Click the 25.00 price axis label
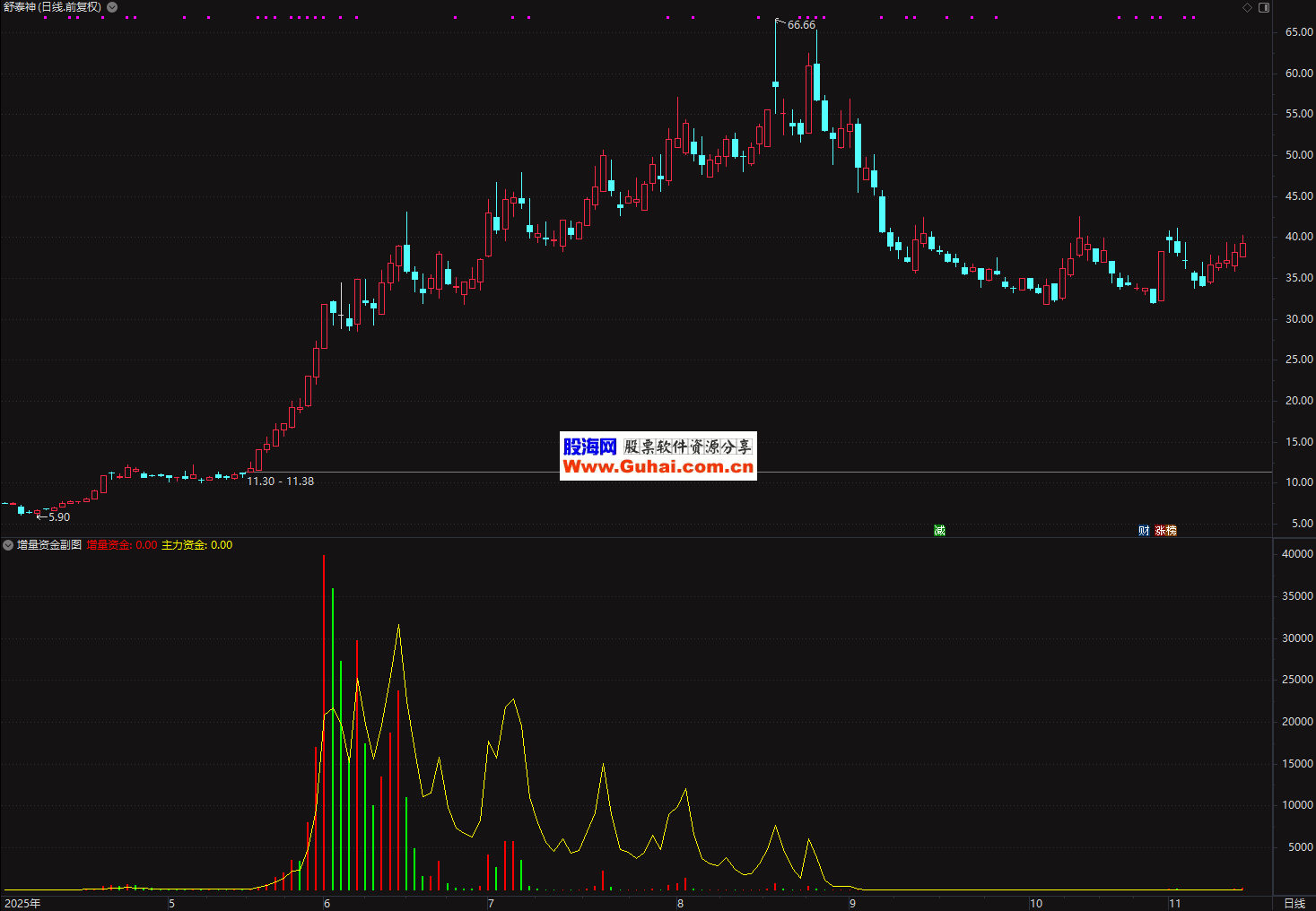1316x911 pixels. pos(1299,360)
